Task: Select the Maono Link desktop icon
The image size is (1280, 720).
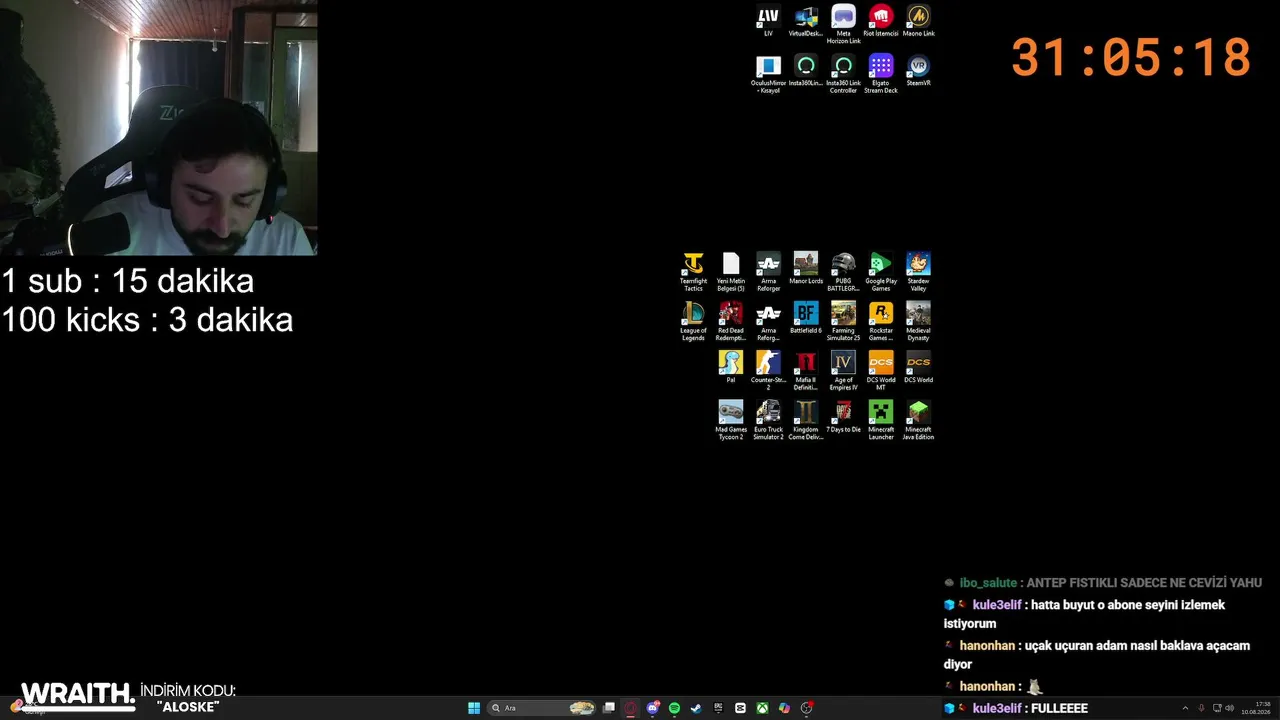Action: 918,21
